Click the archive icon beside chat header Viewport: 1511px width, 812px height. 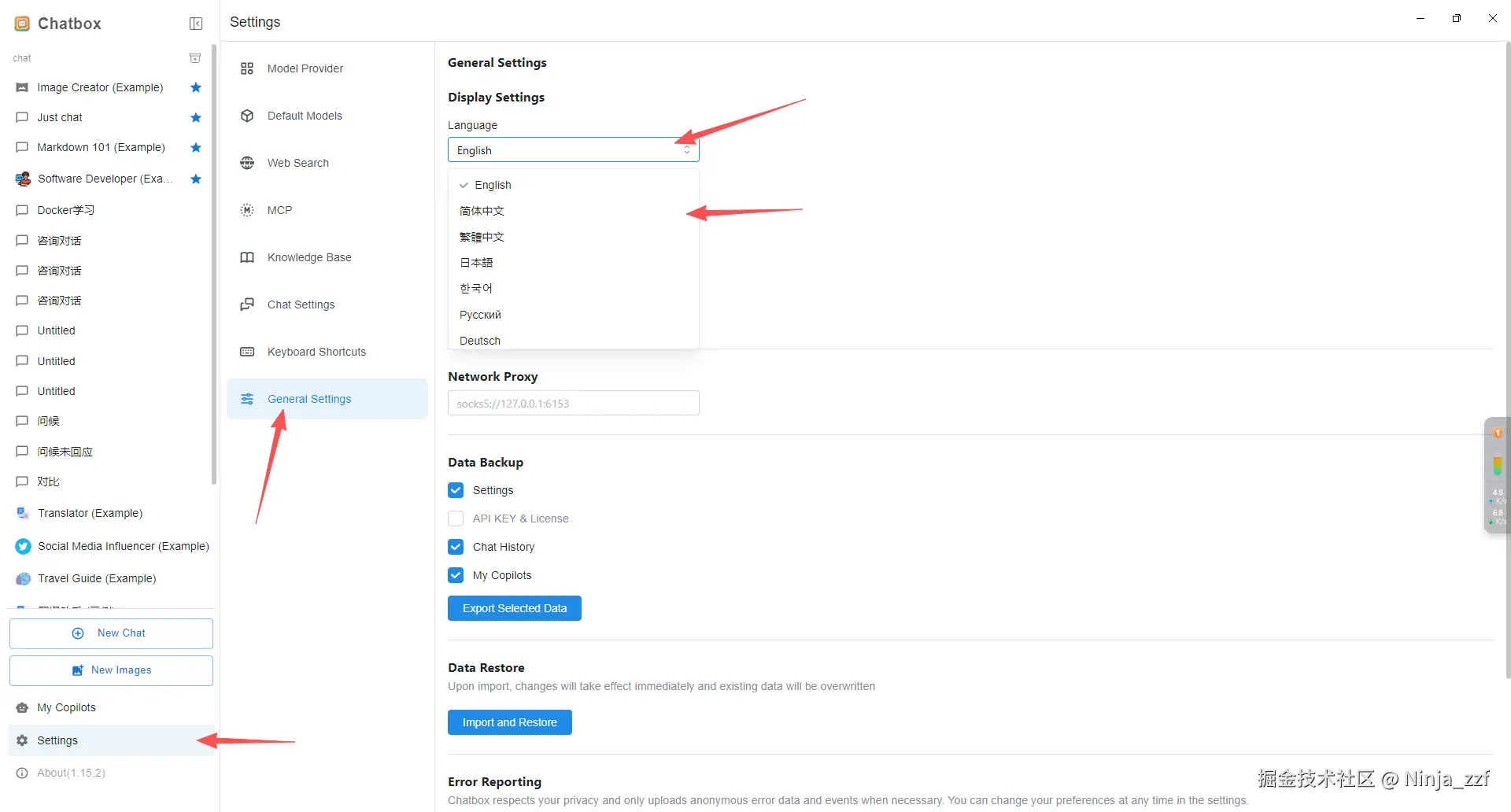[x=195, y=58]
